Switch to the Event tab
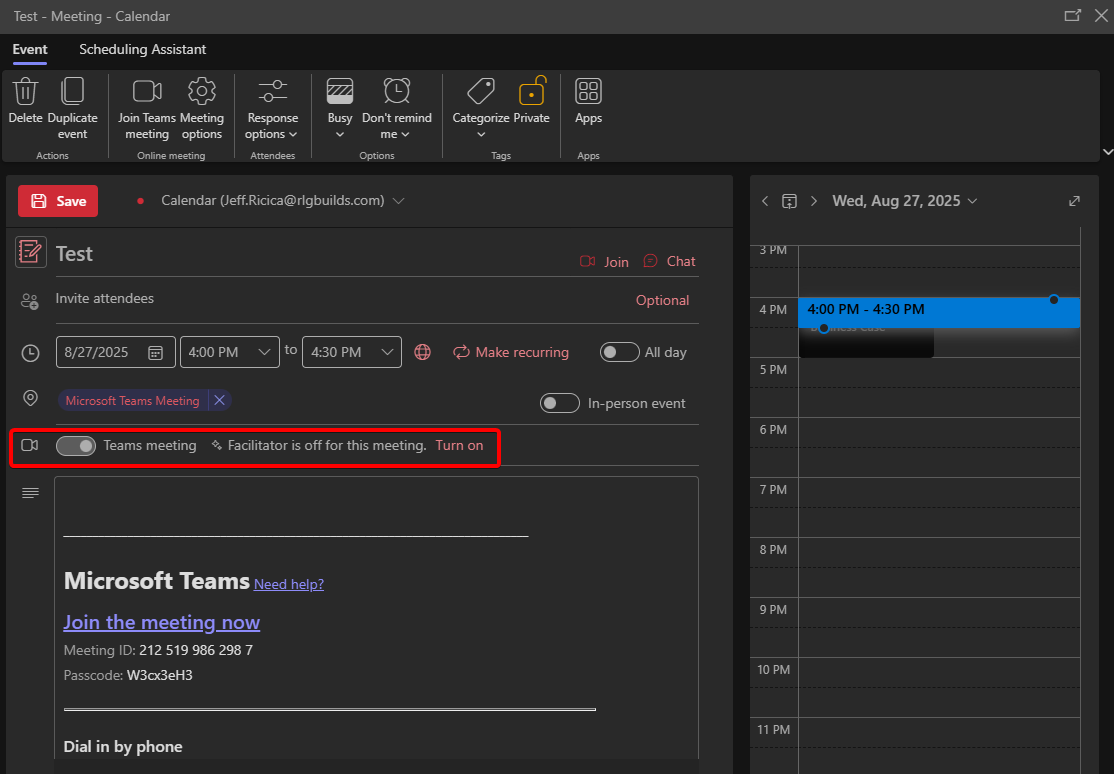 pos(30,50)
